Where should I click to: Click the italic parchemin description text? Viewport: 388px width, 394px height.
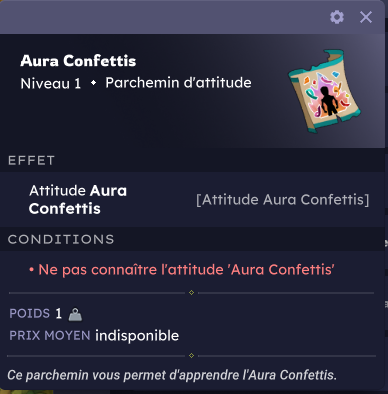tap(172, 375)
